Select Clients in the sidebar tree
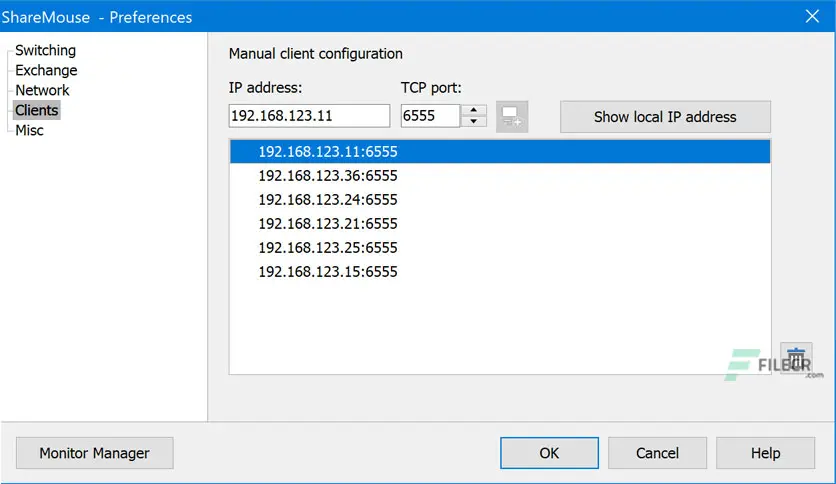 tap(36, 110)
